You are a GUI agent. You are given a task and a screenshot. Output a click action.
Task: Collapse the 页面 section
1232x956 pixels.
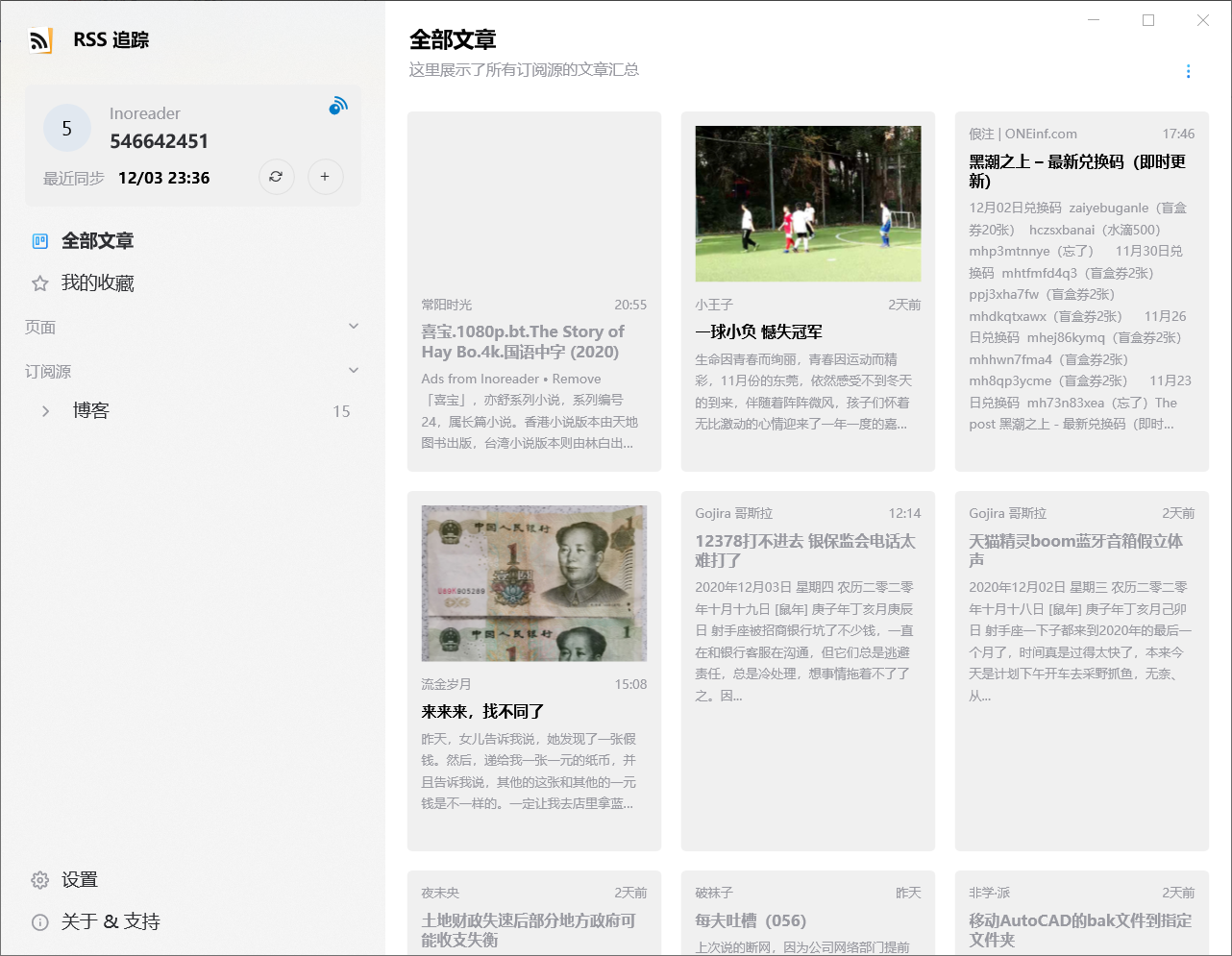pyautogui.click(x=354, y=327)
